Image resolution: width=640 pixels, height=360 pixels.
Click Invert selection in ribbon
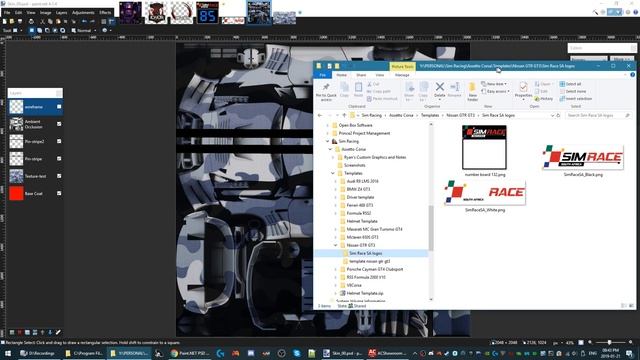pyautogui.click(x=576, y=99)
